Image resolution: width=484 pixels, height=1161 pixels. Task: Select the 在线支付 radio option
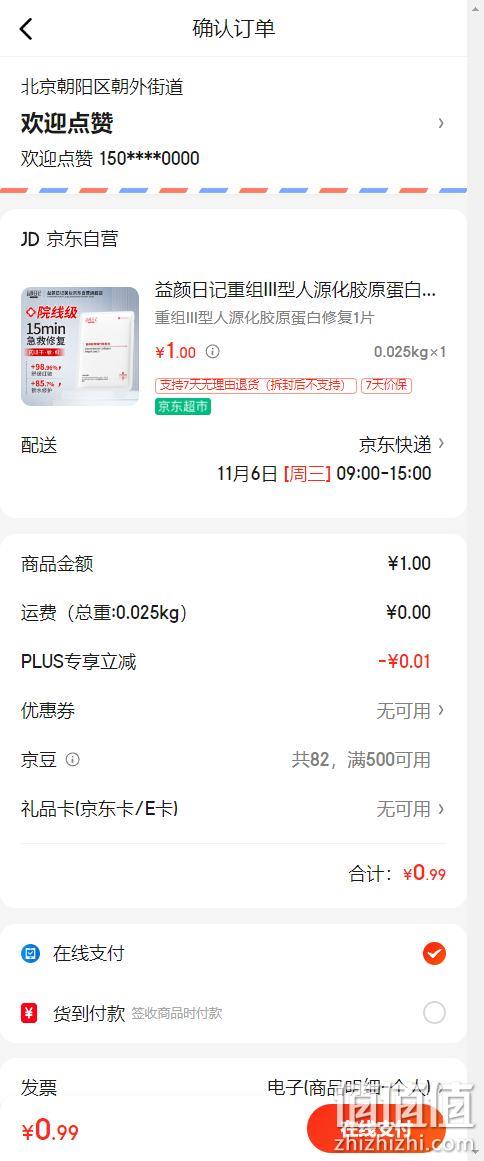(434, 954)
